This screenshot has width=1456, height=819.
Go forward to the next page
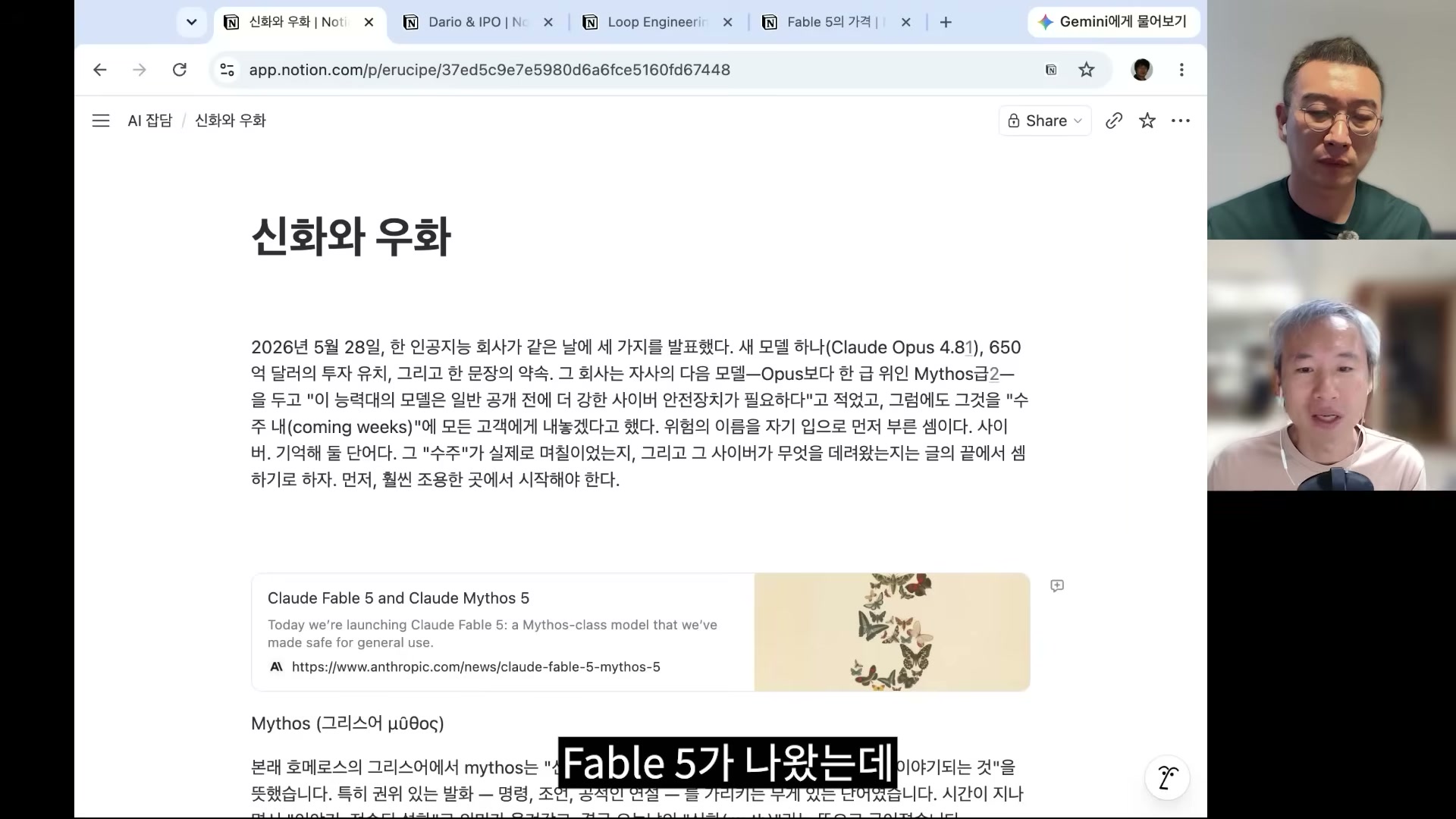coord(140,70)
